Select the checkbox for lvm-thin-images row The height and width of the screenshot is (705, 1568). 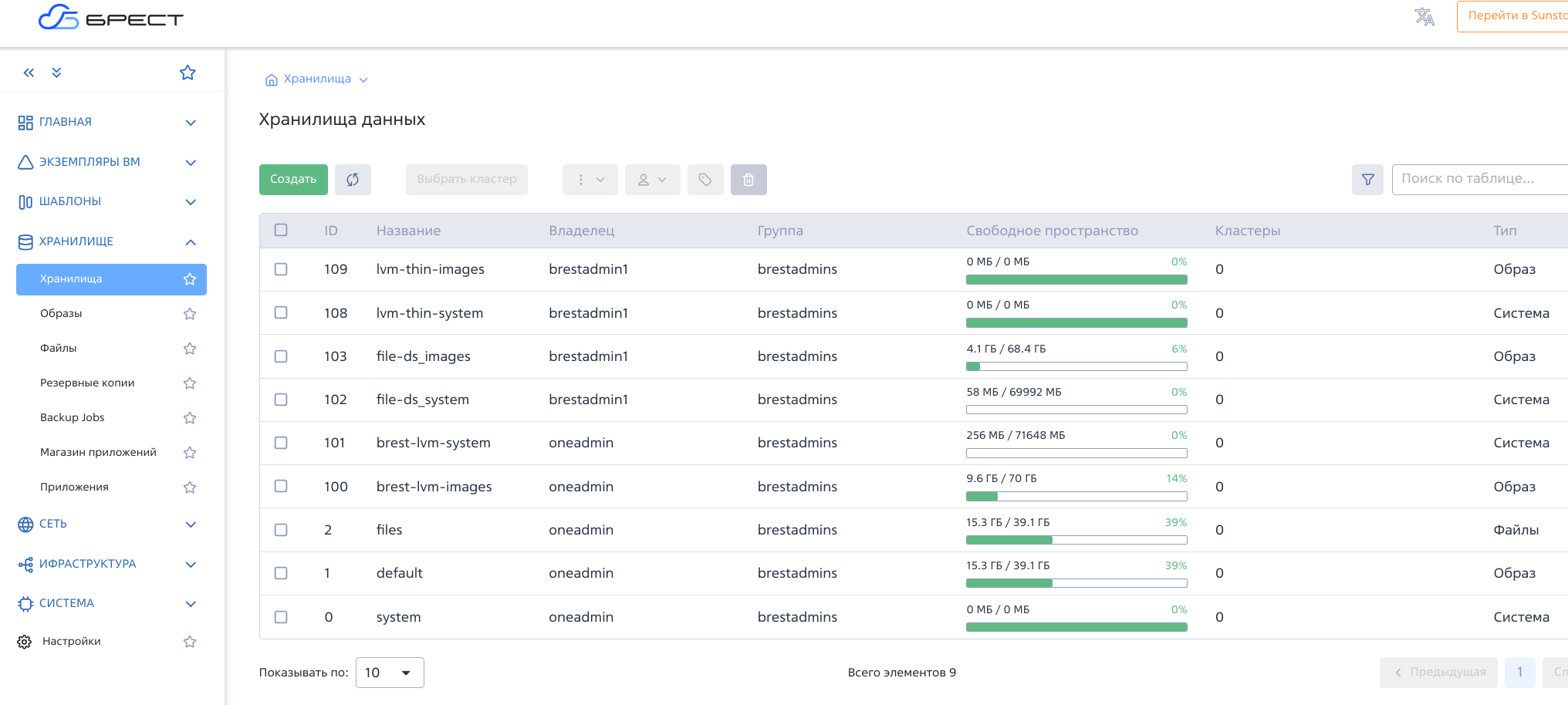point(281,269)
